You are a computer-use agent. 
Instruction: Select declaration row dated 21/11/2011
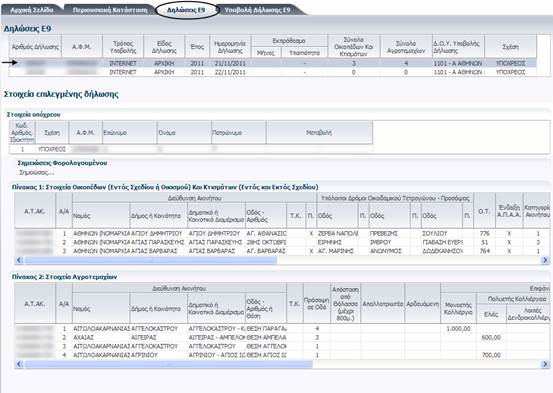[x=273, y=63]
